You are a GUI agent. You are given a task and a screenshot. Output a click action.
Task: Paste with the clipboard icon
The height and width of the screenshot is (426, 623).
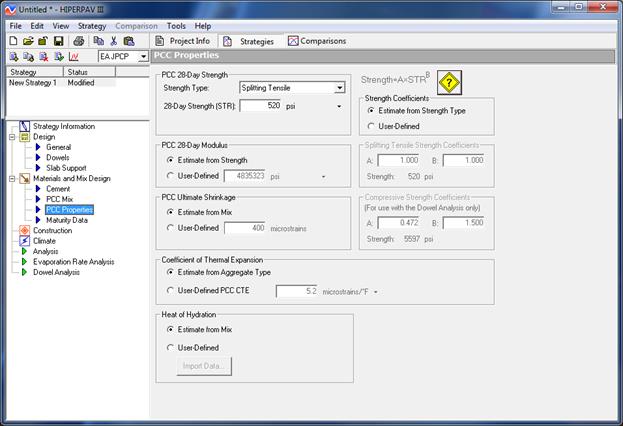click(129, 41)
